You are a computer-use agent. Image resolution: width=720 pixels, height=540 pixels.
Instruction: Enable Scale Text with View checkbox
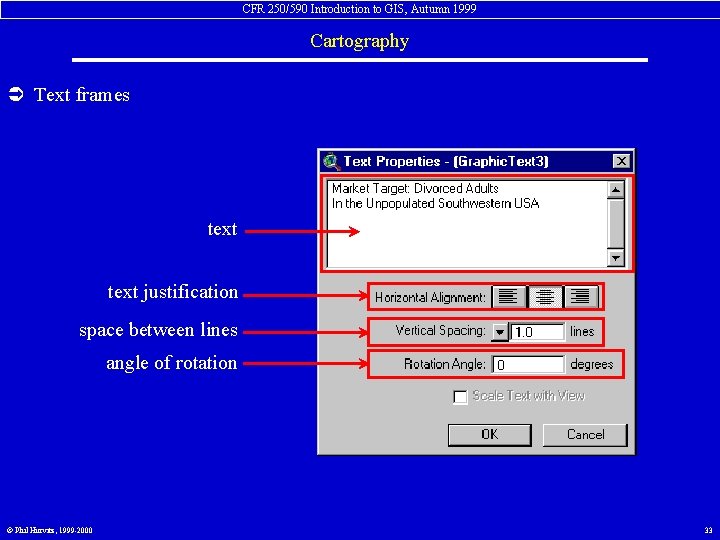[x=460, y=396]
